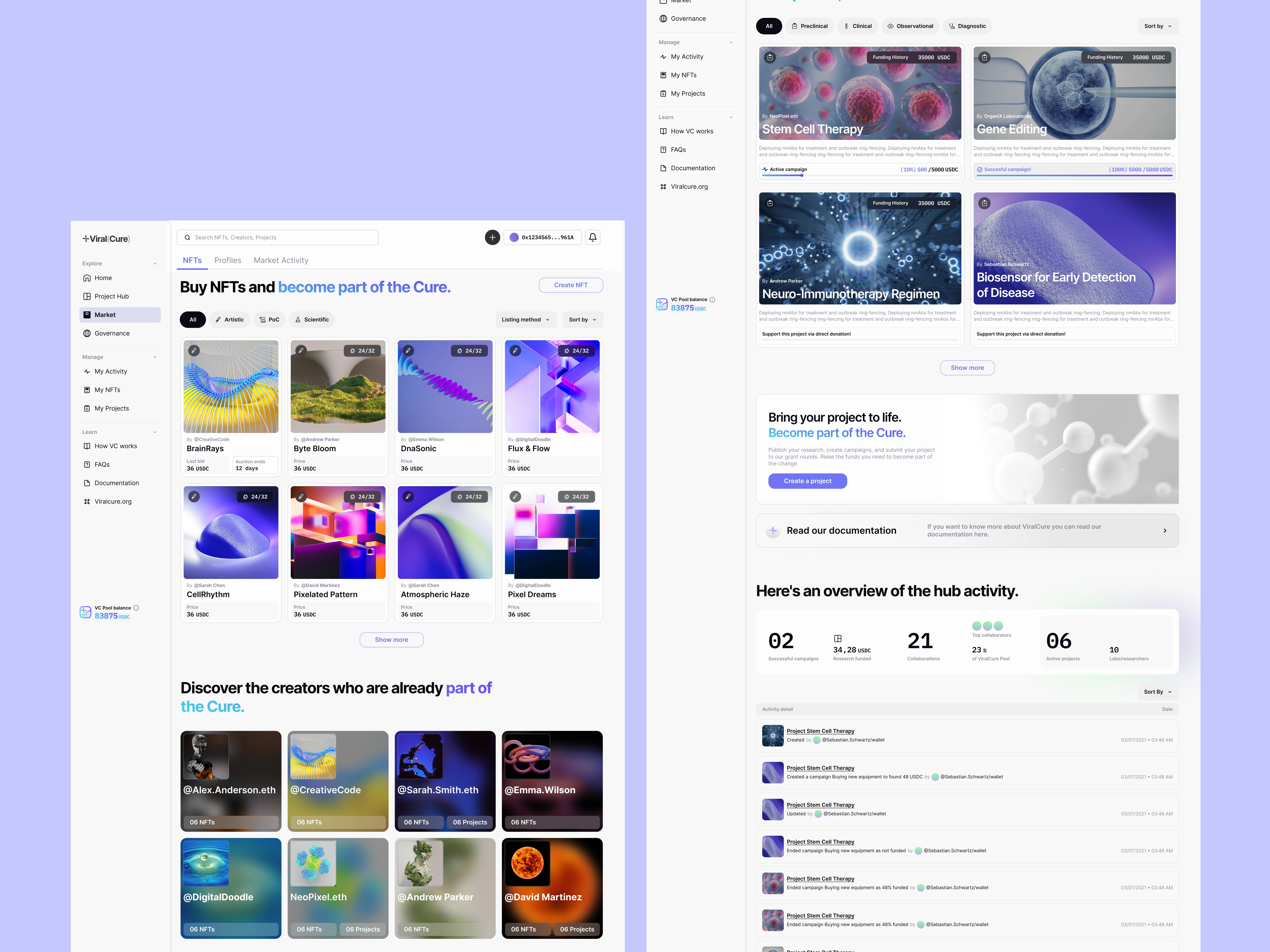Click the pencil icon on the Pixel Dreams card
Viewport: 1270px width, 952px height.
click(x=515, y=496)
